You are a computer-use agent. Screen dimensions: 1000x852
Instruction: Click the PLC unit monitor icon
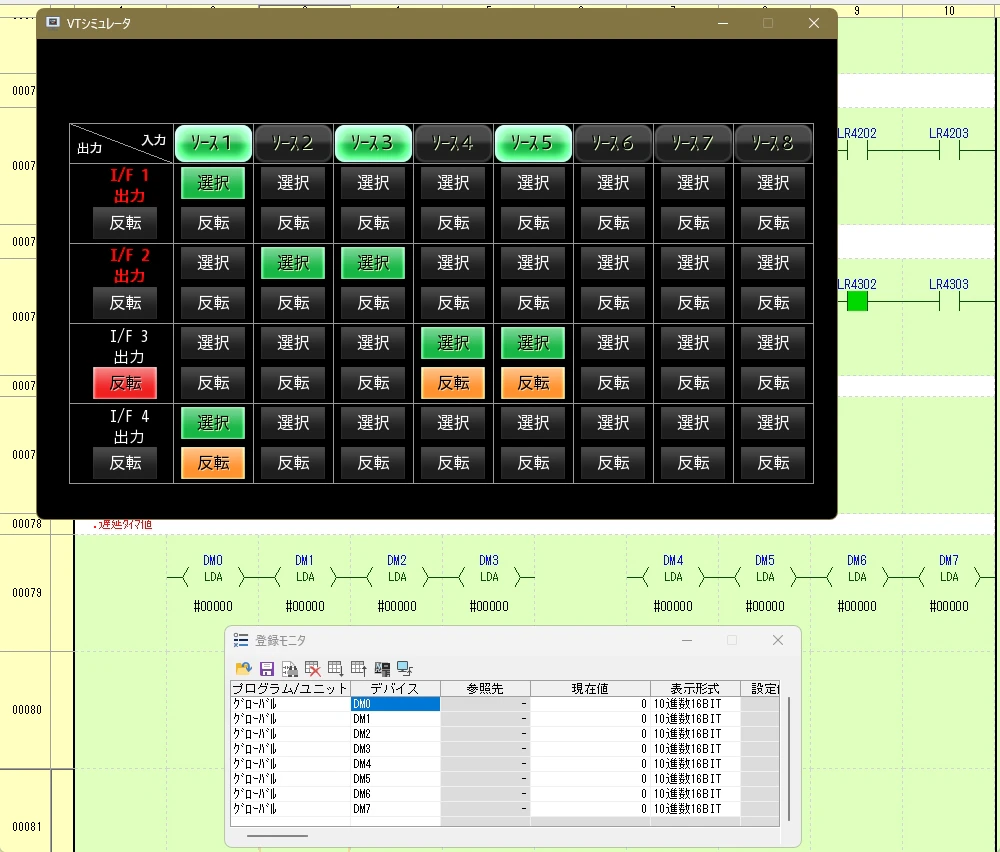pyautogui.click(x=382, y=668)
